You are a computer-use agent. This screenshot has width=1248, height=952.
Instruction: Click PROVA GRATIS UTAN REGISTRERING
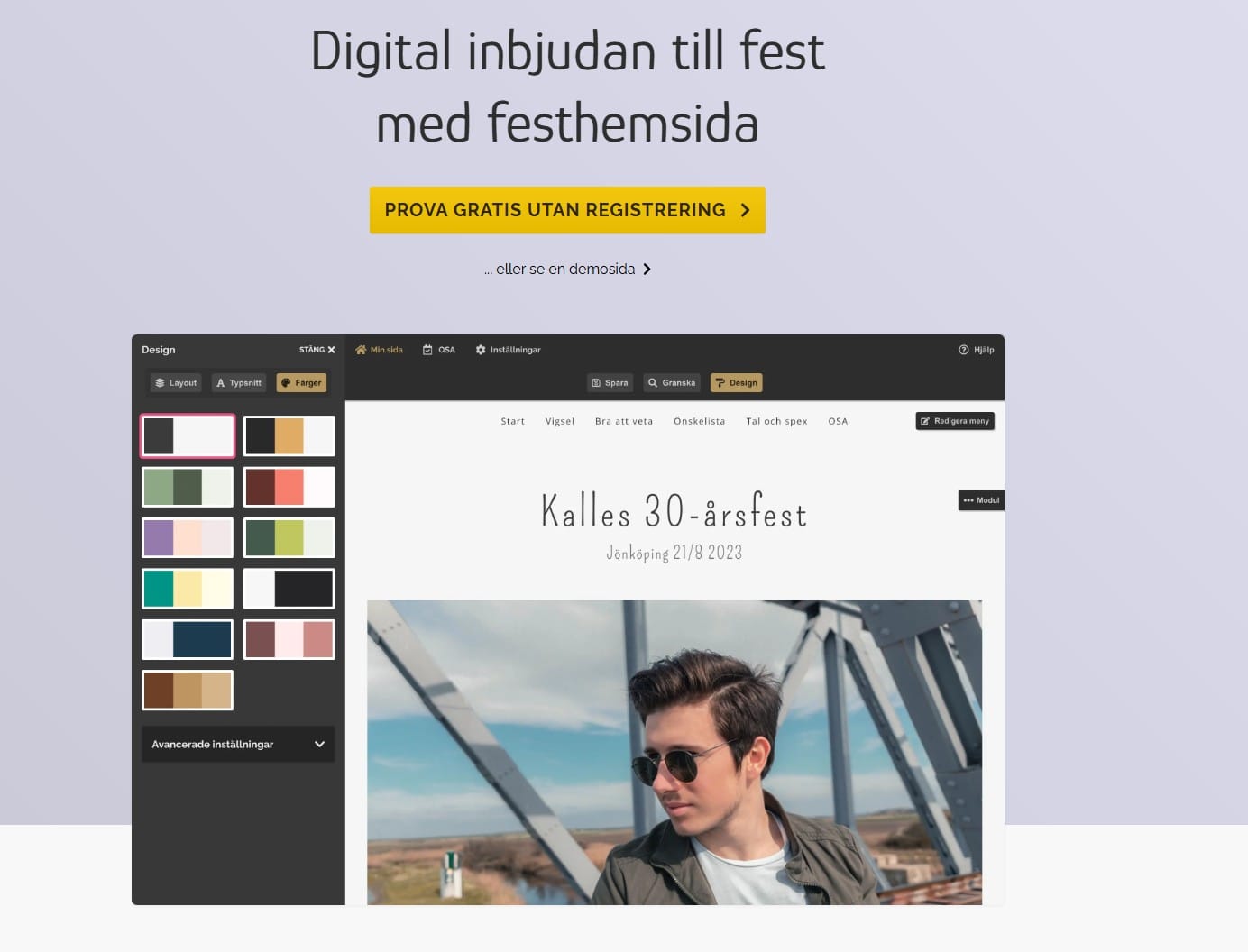pos(567,209)
